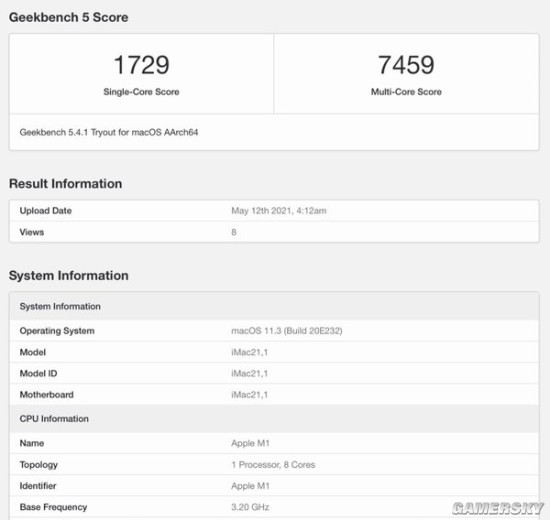Click the System Information section heading
The height and width of the screenshot is (520, 550).
[x=69, y=275]
